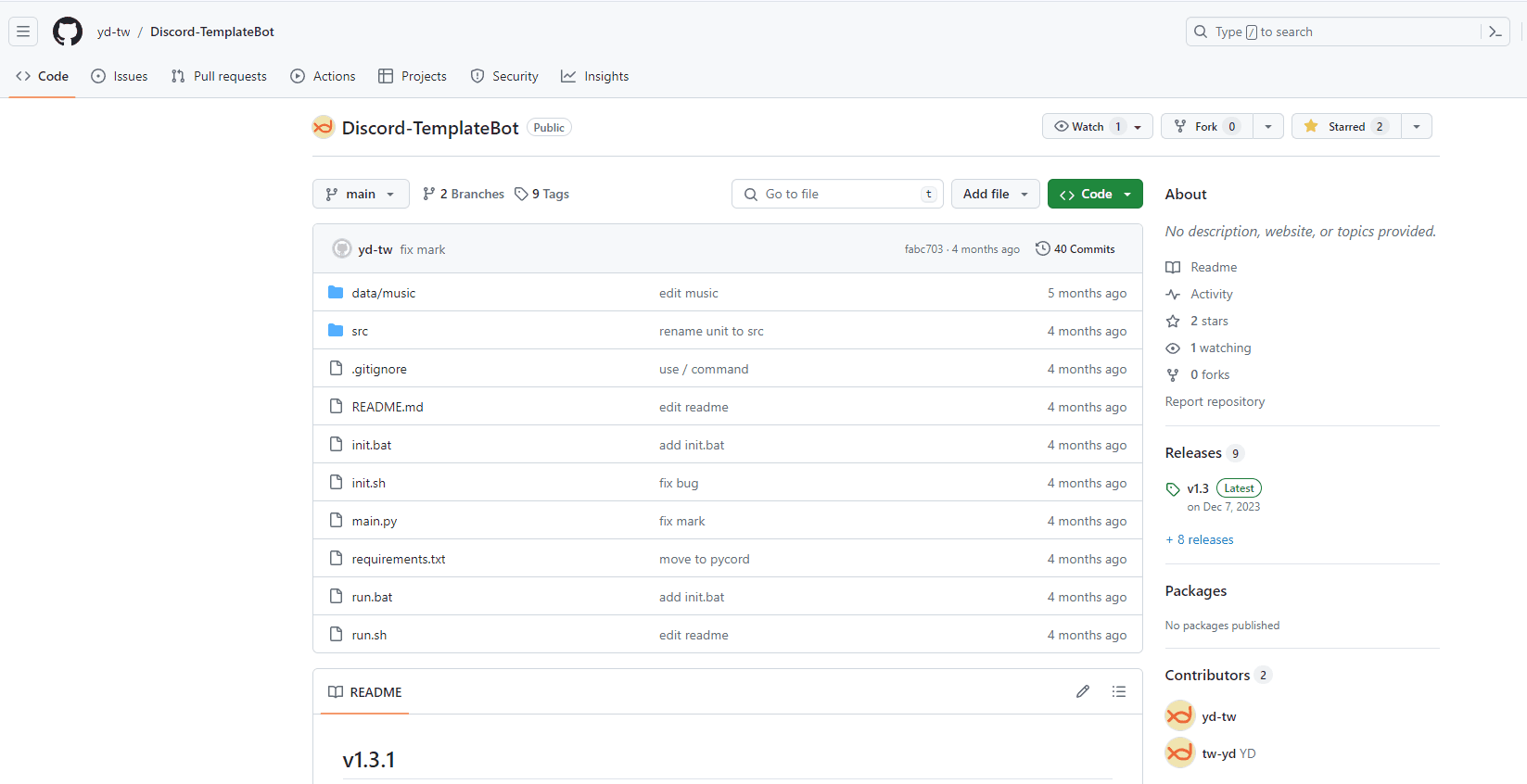Switch to the Issues tab
1527x784 pixels.
120,76
